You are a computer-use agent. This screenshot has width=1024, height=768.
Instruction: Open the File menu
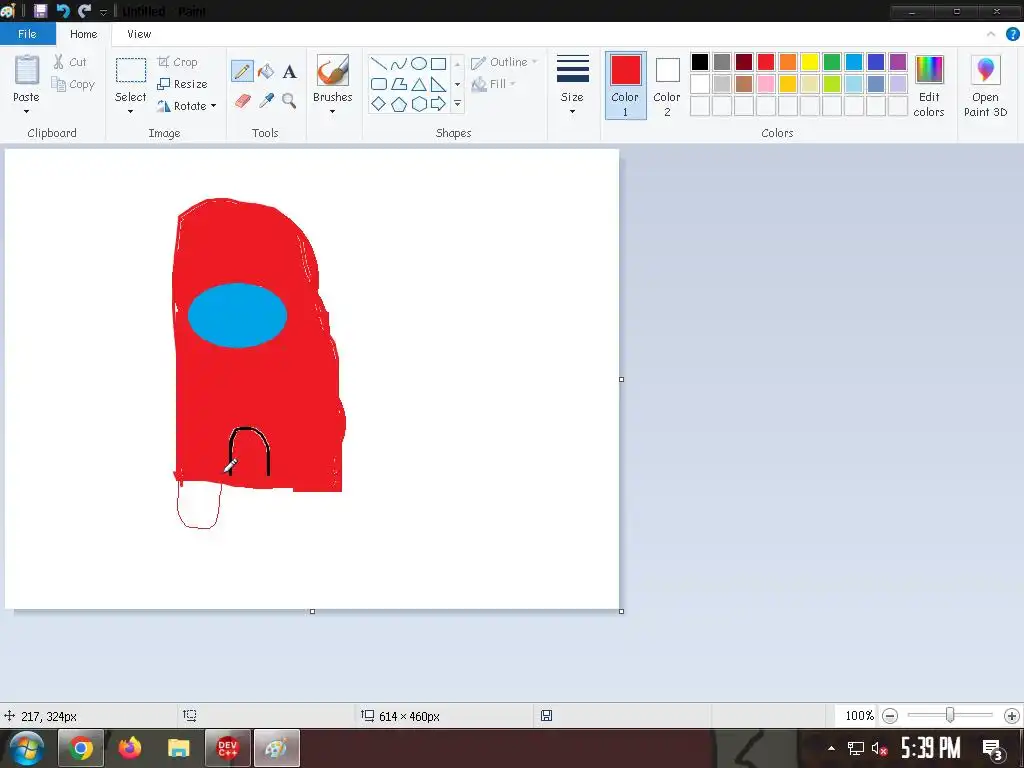point(27,34)
